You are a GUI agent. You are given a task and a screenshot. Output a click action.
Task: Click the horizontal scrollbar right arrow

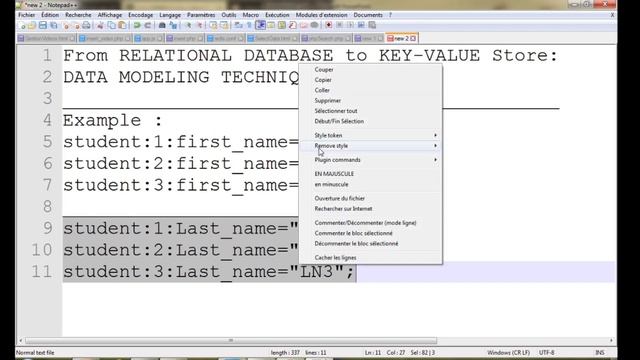[611, 340]
